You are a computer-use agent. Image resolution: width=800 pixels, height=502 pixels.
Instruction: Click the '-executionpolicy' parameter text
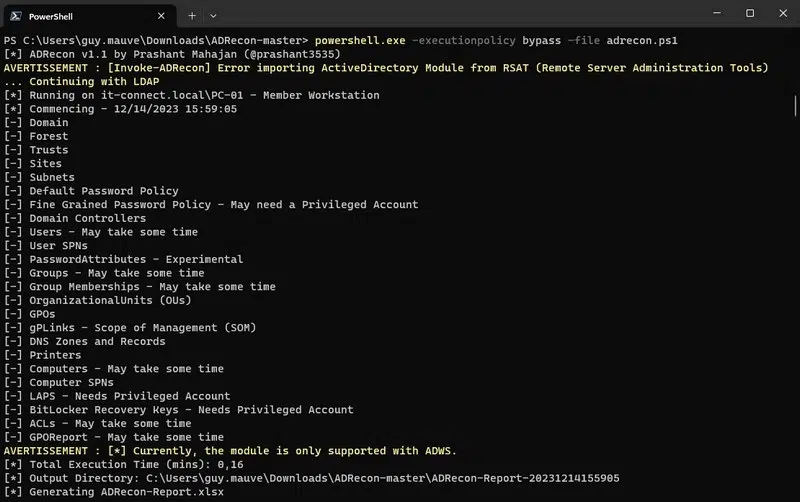[464, 40]
